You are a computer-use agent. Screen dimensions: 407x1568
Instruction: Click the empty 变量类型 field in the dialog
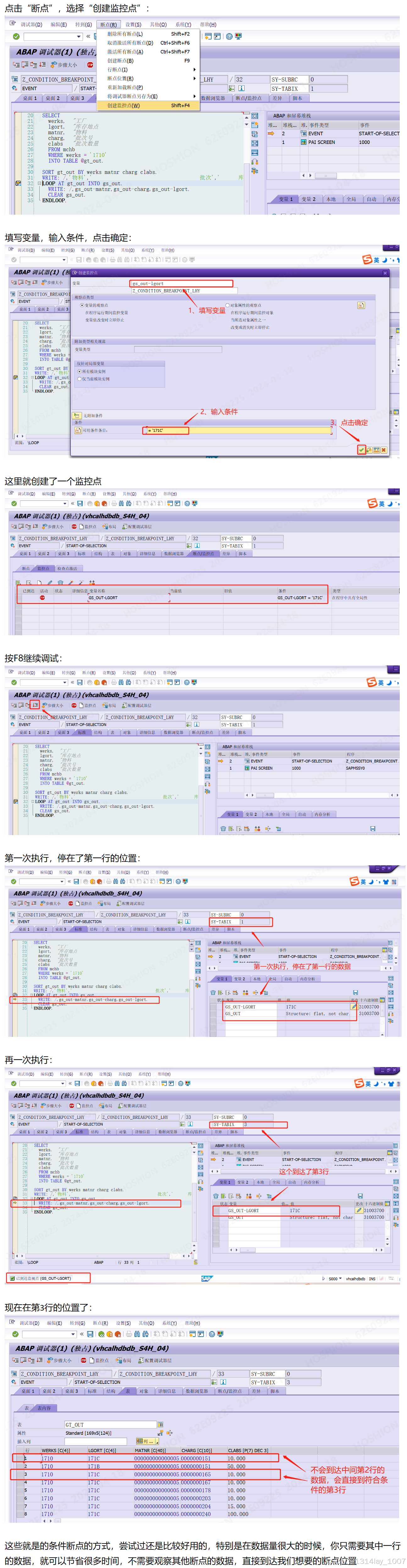(x=178, y=349)
